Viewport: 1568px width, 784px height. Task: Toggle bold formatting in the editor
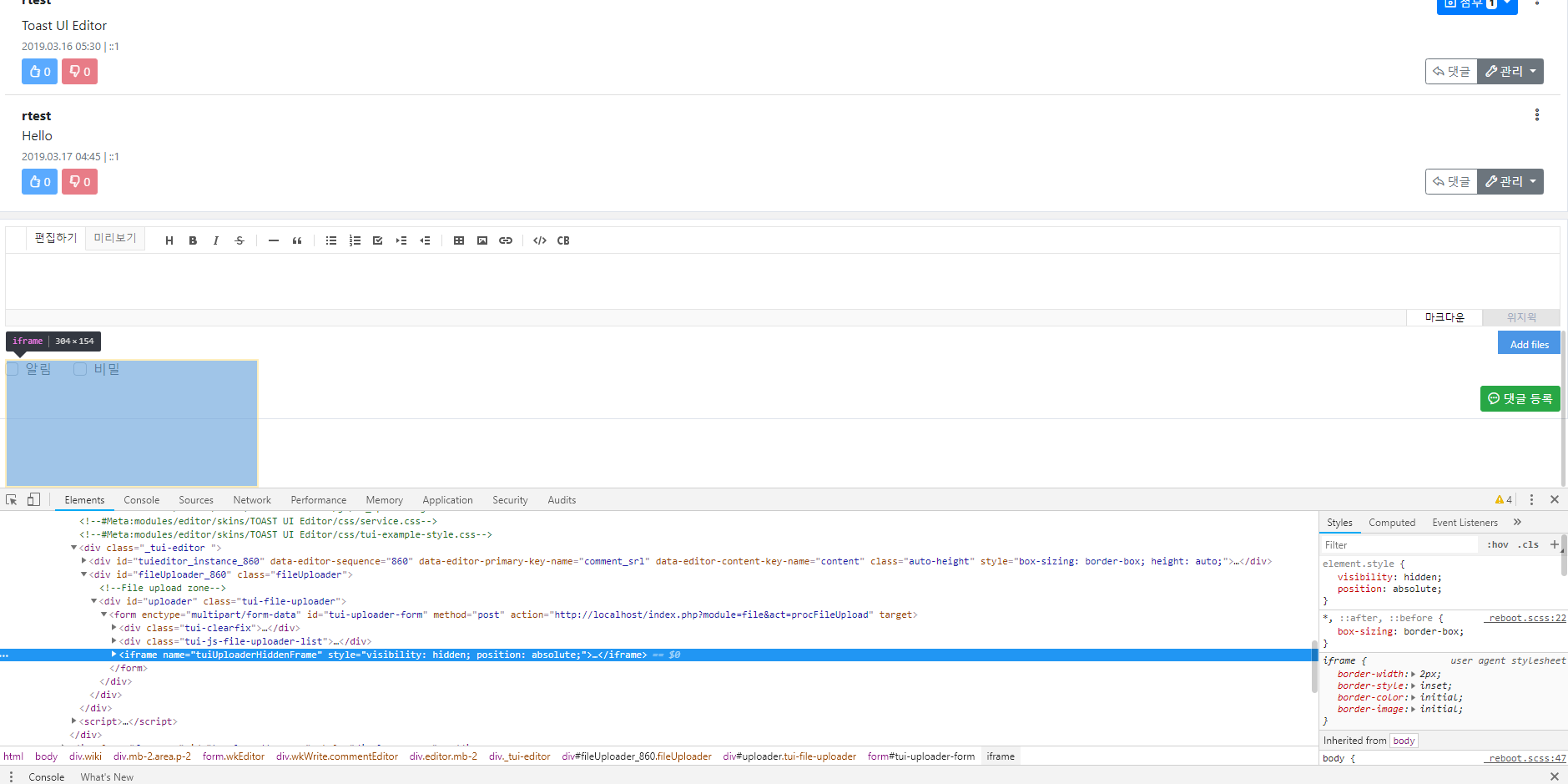193,240
